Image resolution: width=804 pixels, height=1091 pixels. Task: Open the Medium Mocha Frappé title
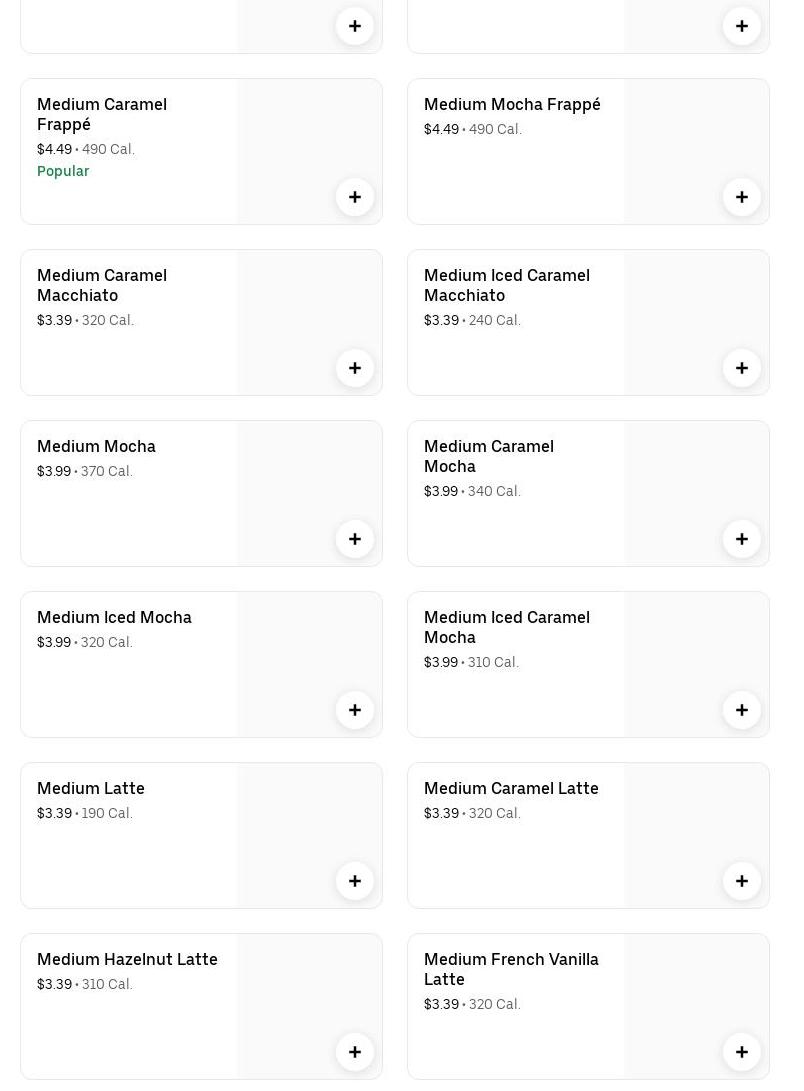tap(512, 104)
